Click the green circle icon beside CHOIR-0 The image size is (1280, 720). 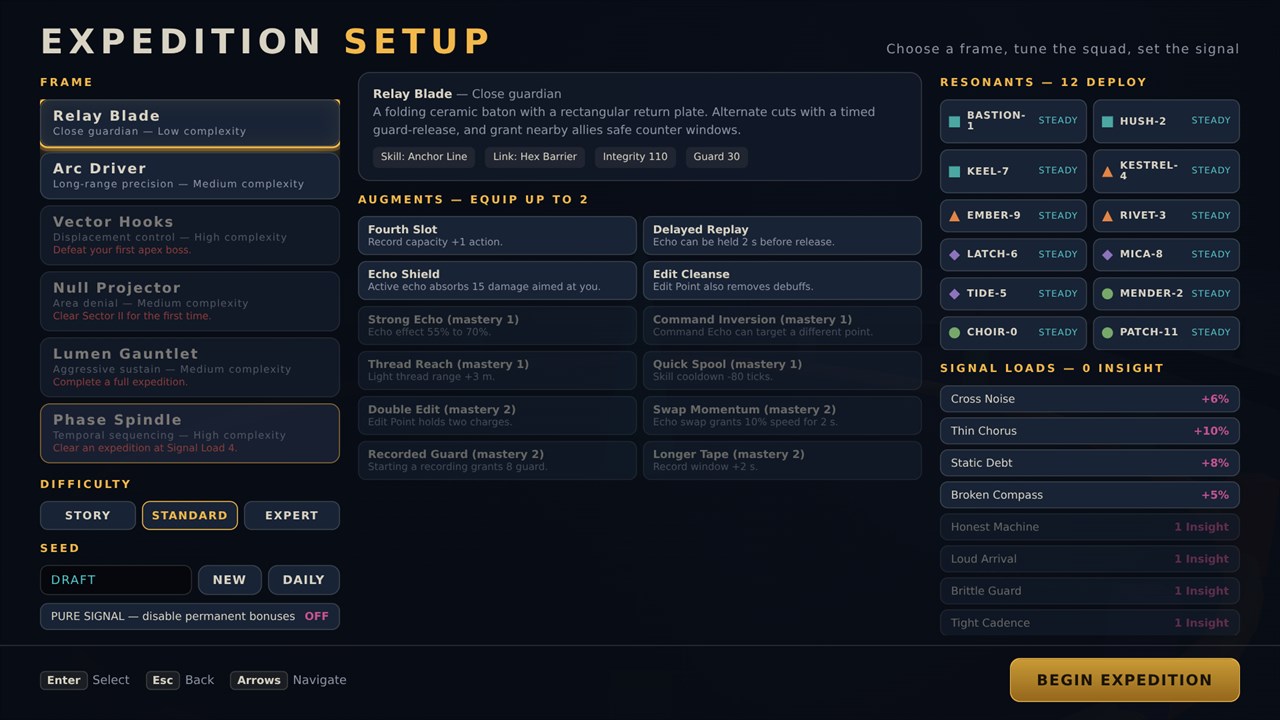(x=954, y=332)
